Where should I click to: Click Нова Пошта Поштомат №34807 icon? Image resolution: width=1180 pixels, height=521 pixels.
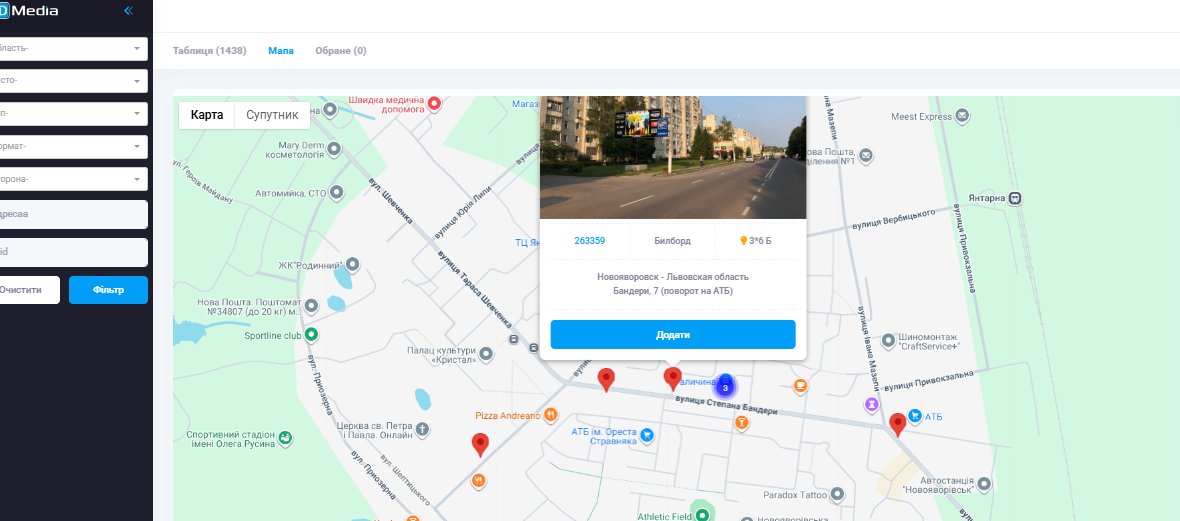tap(311, 306)
